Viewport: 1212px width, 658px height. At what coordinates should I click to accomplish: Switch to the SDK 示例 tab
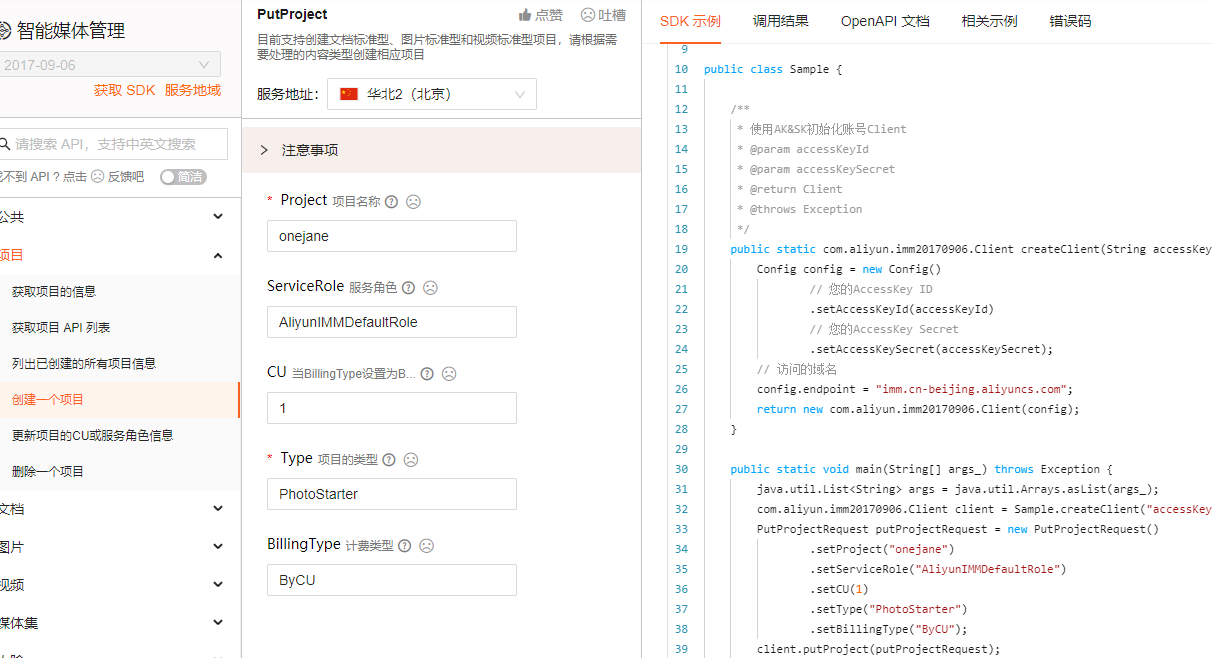click(x=690, y=21)
